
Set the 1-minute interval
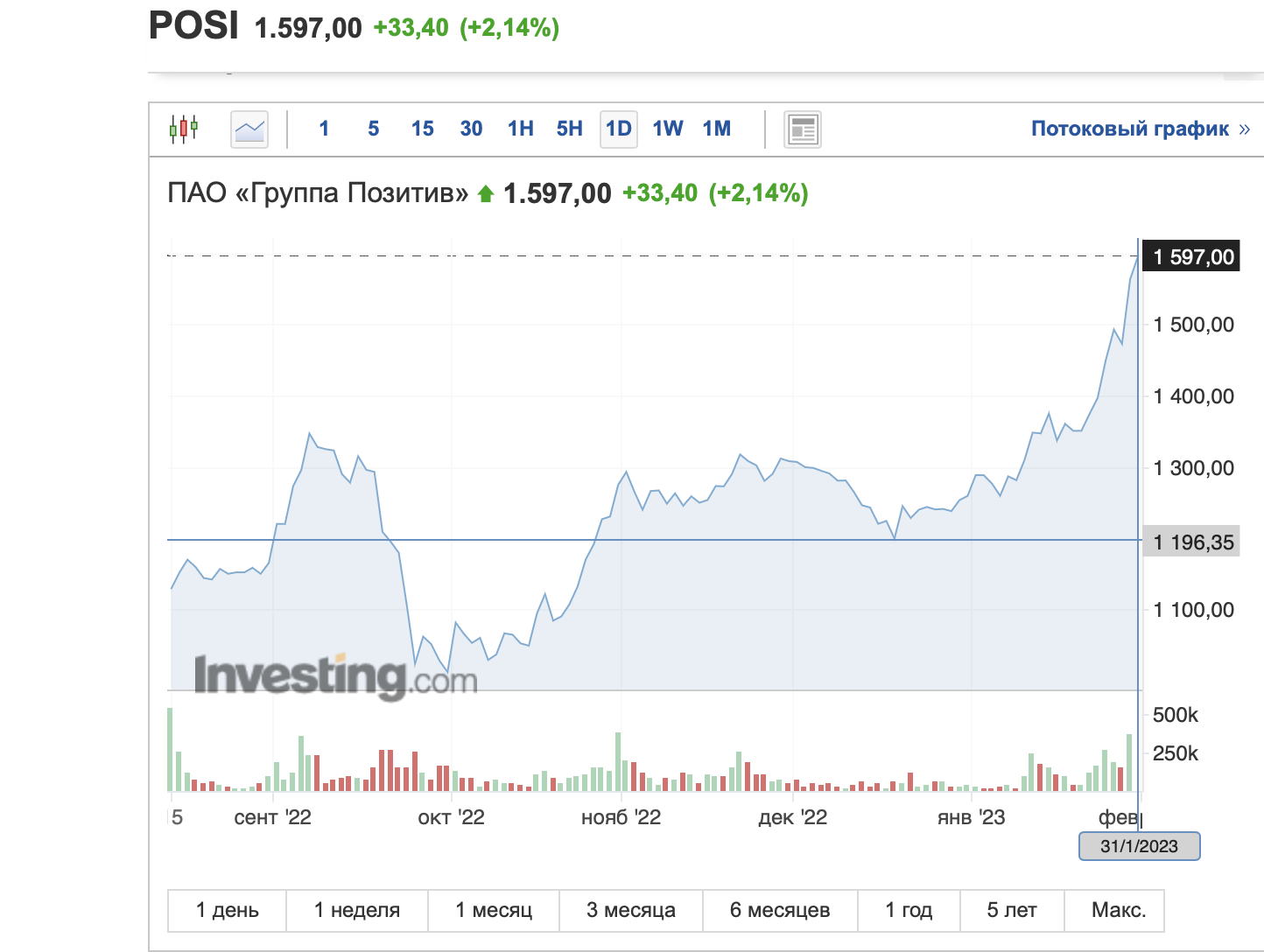[x=324, y=129]
